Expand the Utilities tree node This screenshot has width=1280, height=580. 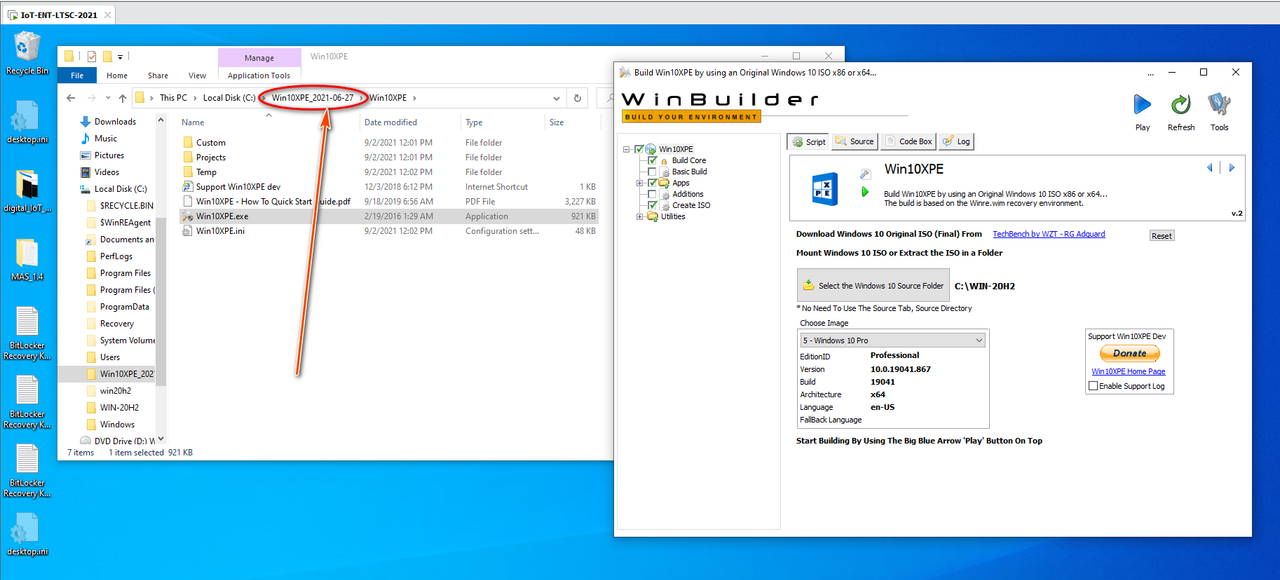pos(640,216)
